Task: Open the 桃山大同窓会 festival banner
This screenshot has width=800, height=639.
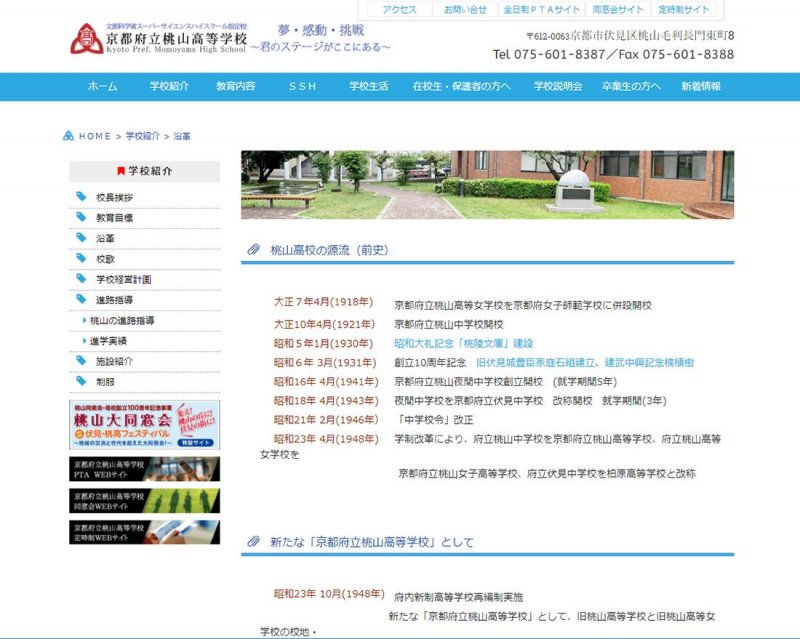Action: 144,425
